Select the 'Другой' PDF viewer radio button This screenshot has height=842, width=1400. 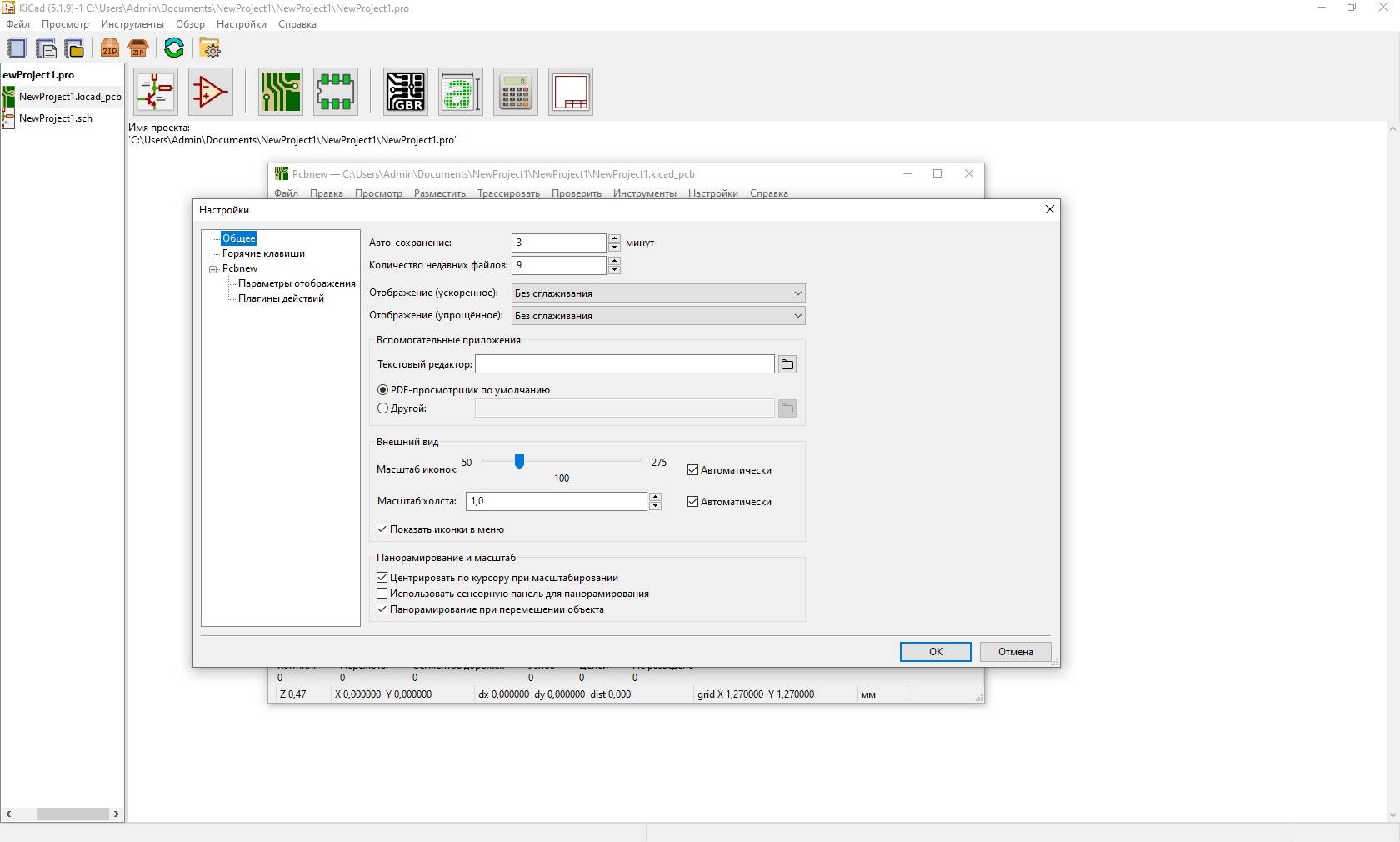click(382, 408)
